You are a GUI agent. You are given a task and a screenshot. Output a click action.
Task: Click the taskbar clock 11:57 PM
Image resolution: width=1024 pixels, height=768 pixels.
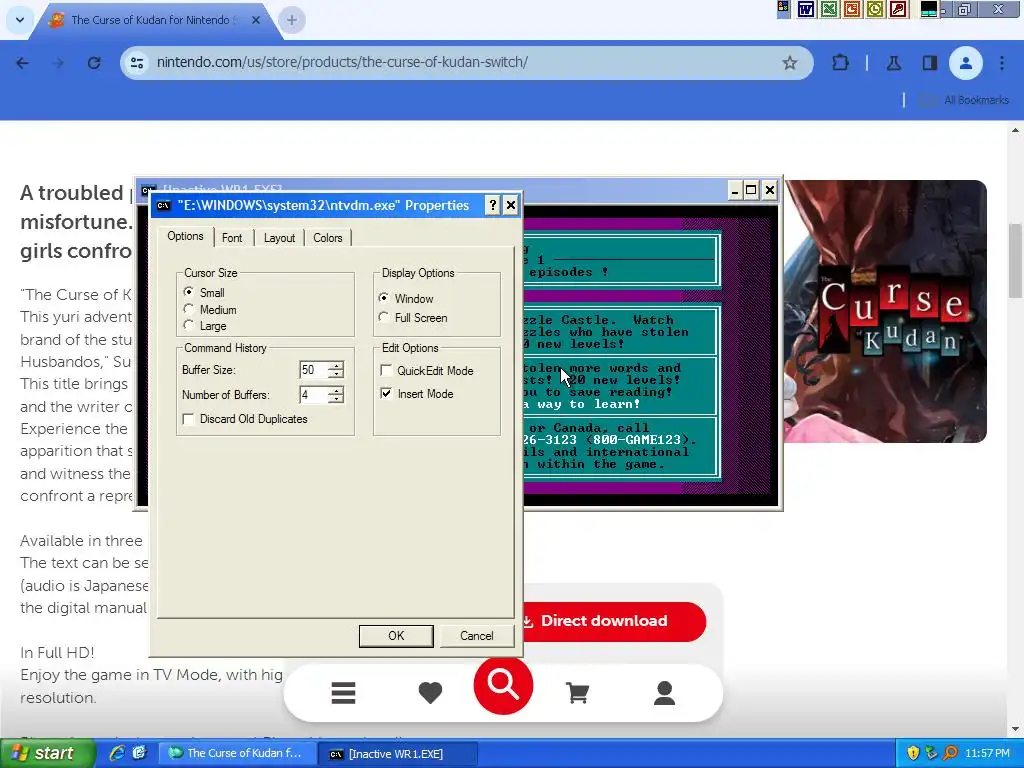[987, 754]
